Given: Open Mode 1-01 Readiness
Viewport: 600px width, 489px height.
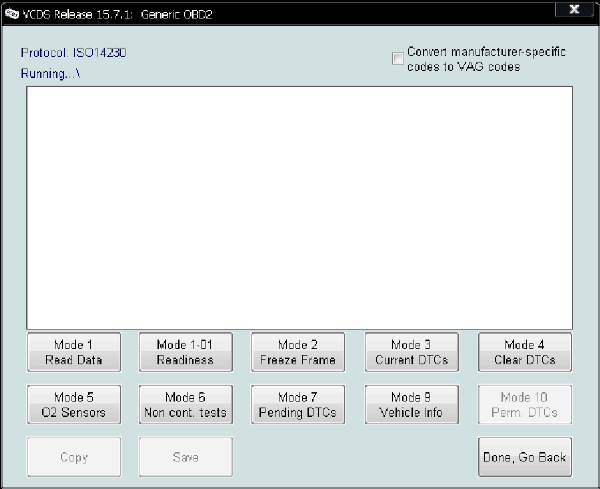Looking at the screenshot, I should pos(185,352).
